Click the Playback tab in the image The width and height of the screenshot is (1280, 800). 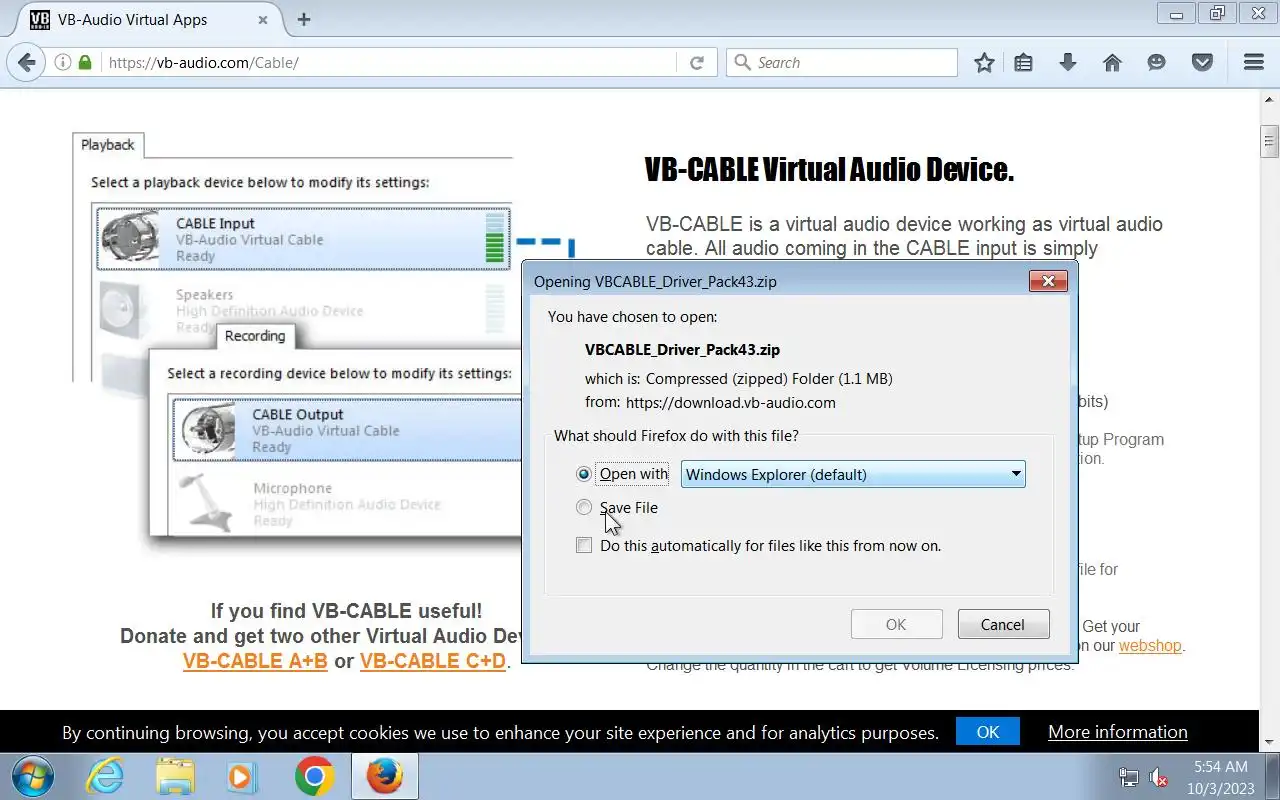click(x=108, y=145)
